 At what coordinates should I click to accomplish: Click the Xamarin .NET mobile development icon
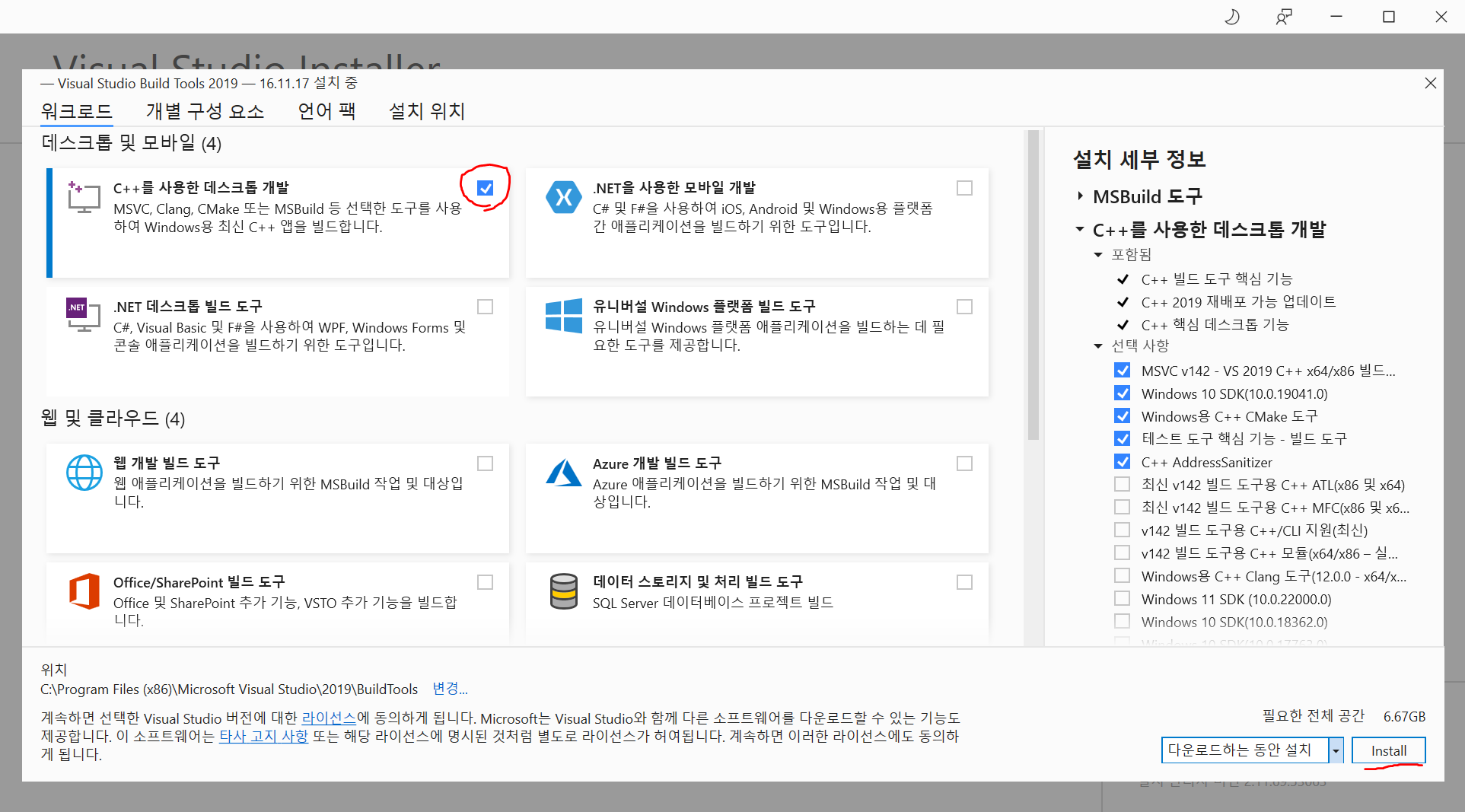564,197
